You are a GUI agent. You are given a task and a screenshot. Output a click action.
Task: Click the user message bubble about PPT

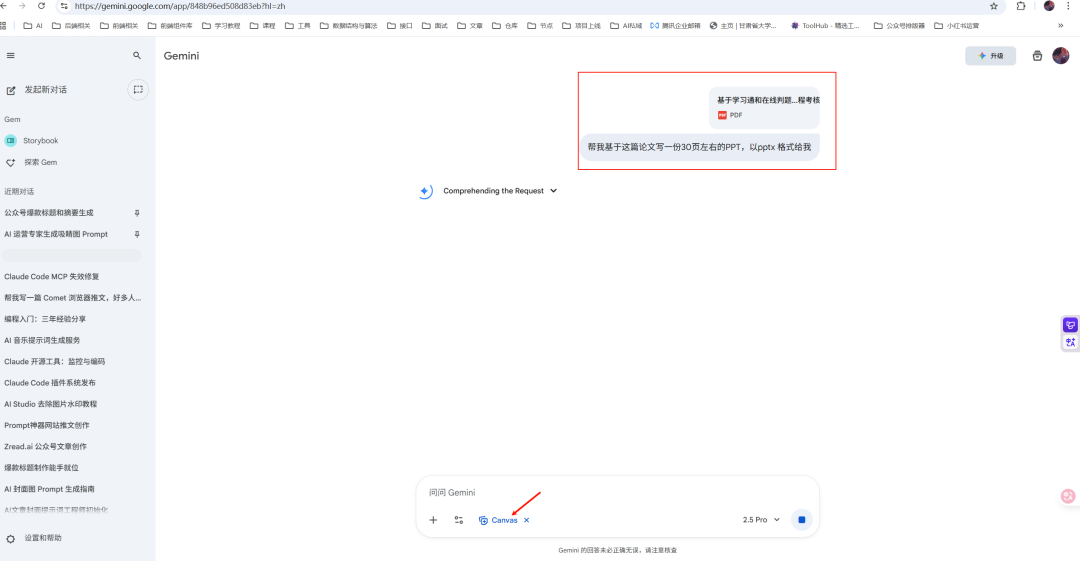coord(699,147)
